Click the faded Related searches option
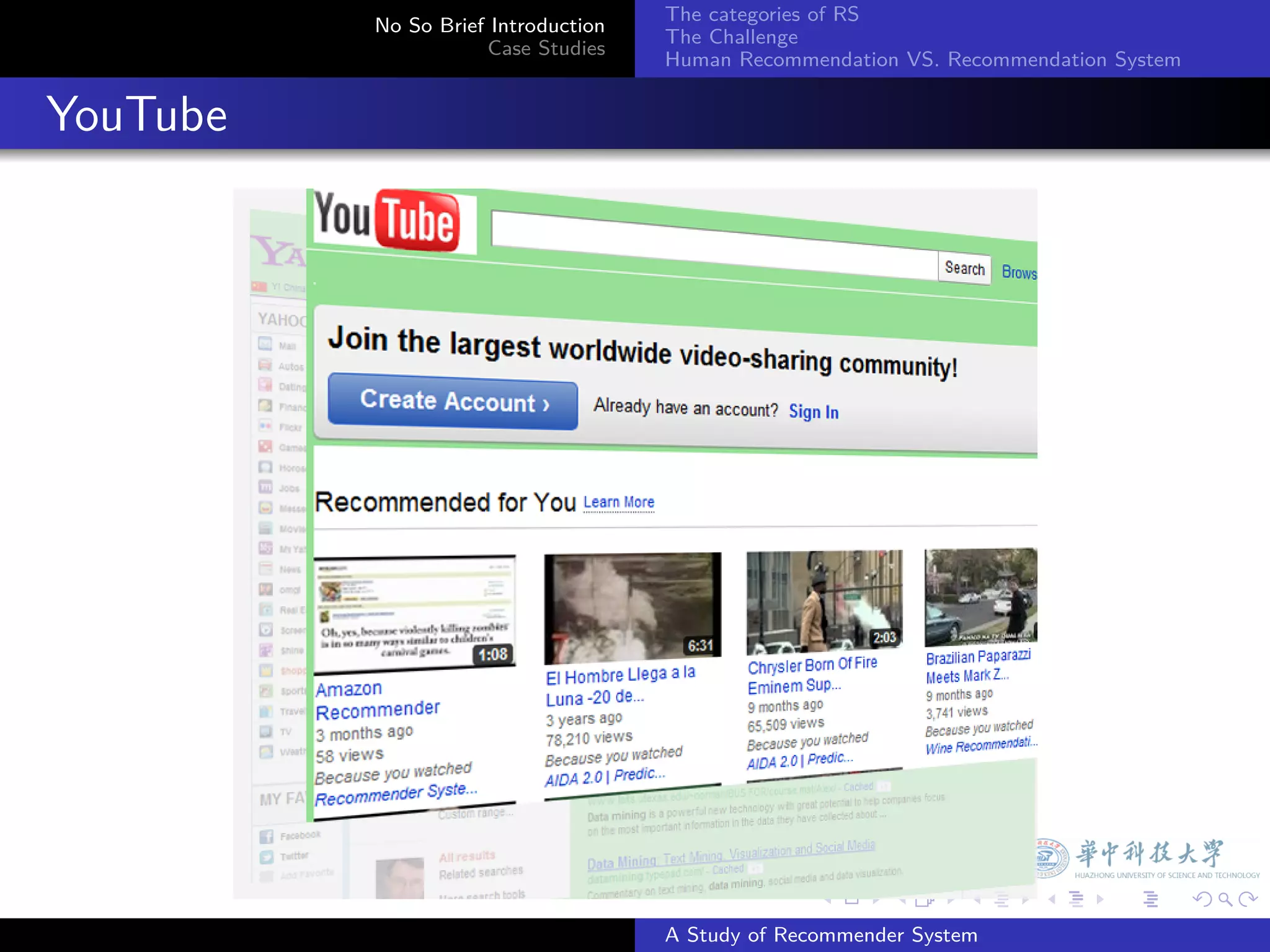Screen dimensions: 1270x952 coord(481,873)
